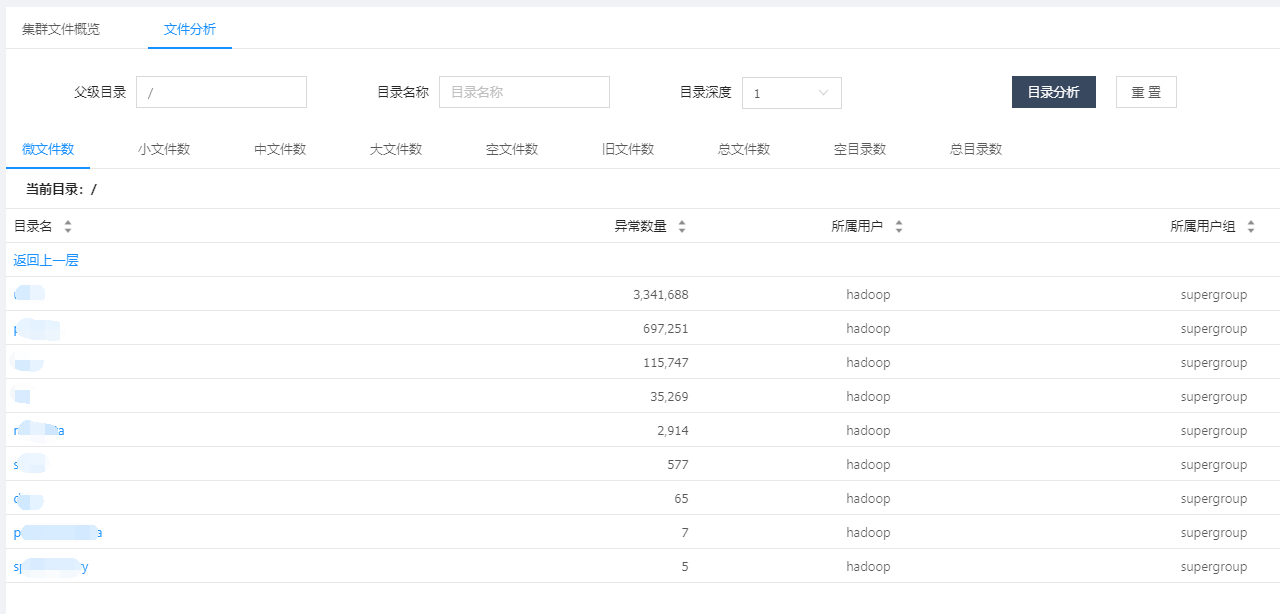Viewport: 1280px width, 614px height.
Task: Open directory link with 3,341,688 count
Action: click(x=29, y=294)
